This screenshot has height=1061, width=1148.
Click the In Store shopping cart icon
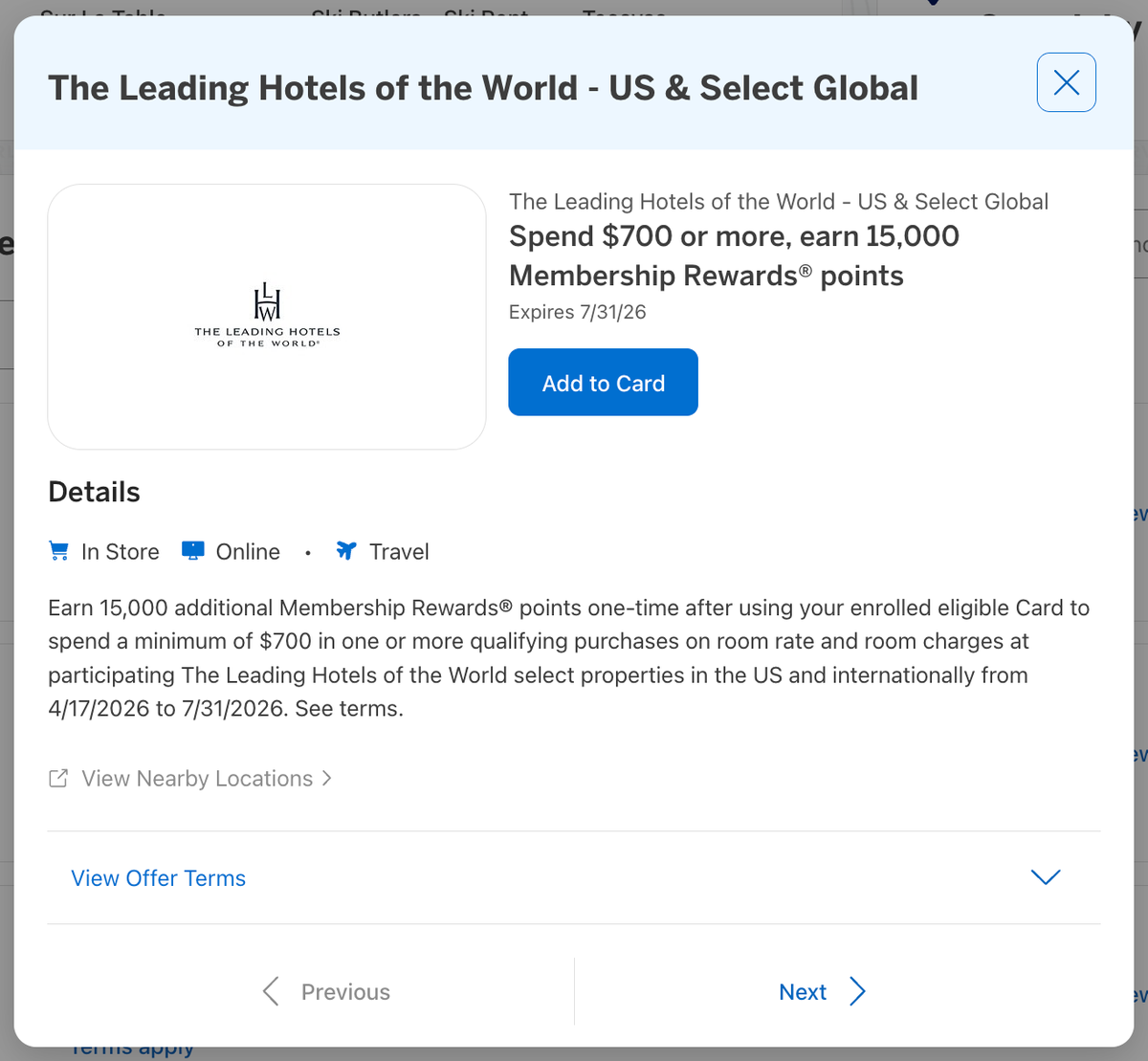[57, 550]
